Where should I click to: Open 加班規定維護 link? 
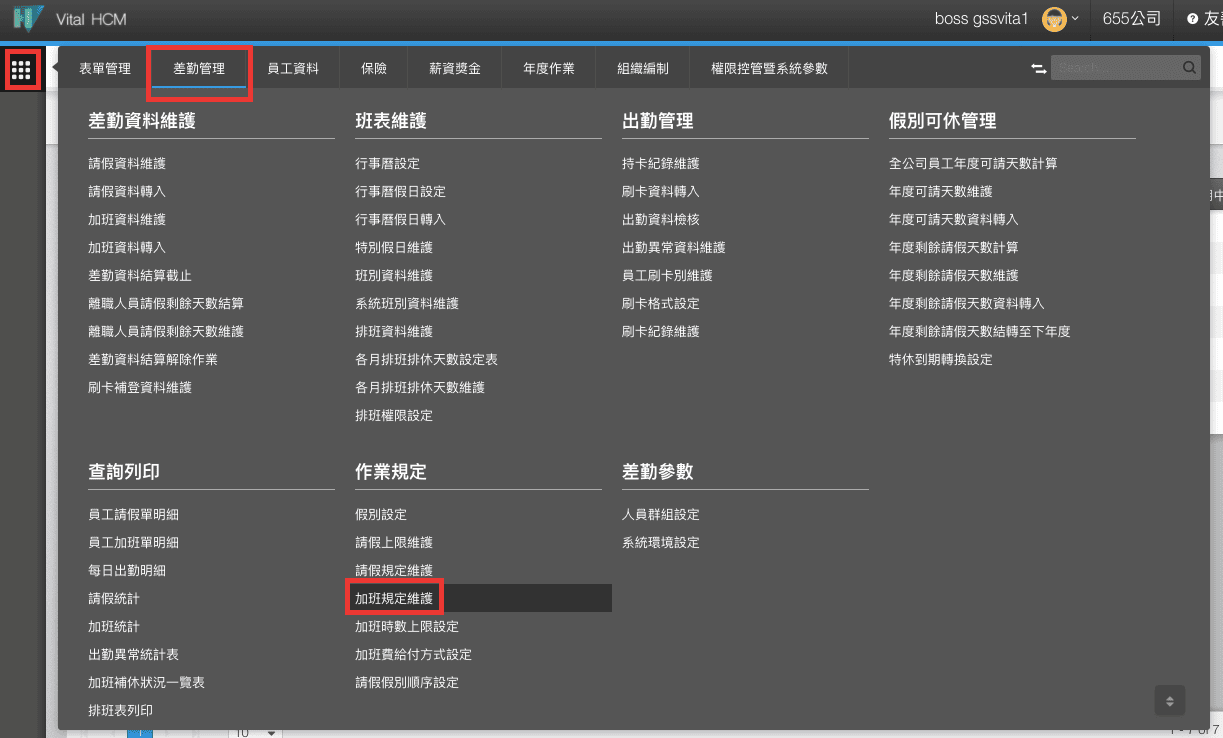394,598
